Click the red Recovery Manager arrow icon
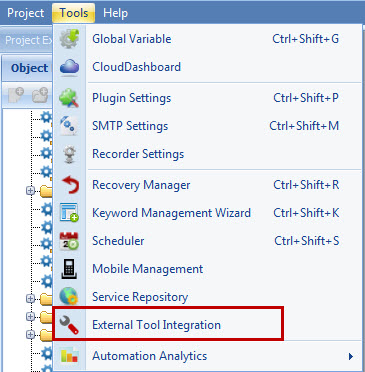The height and width of the screenshot is (372, 365). click(70, 185)
